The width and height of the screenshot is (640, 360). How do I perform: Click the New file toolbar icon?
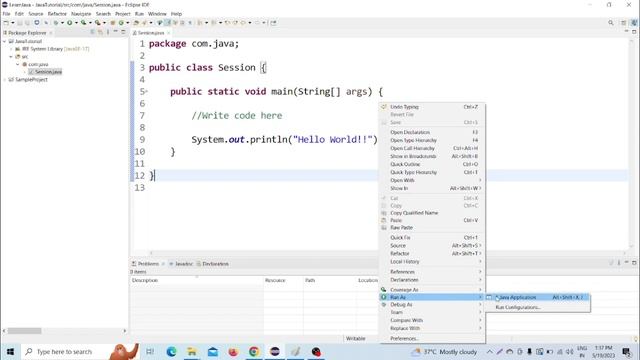click(x=6, y=23)
